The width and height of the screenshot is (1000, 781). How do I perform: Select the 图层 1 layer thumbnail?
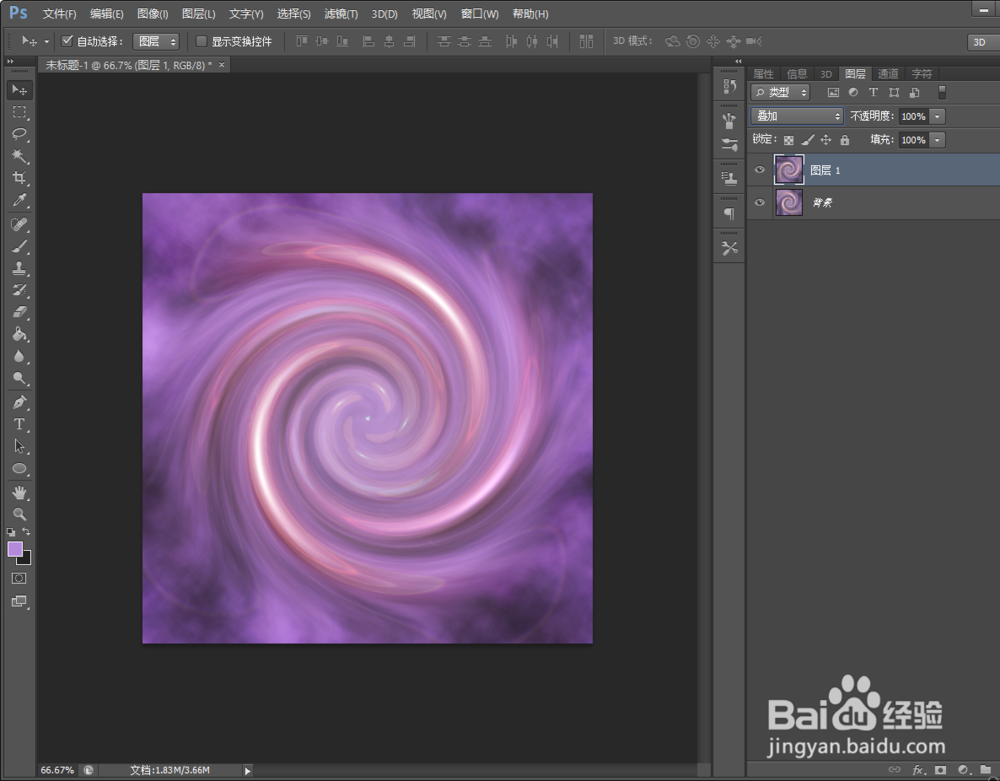[789, 170]
